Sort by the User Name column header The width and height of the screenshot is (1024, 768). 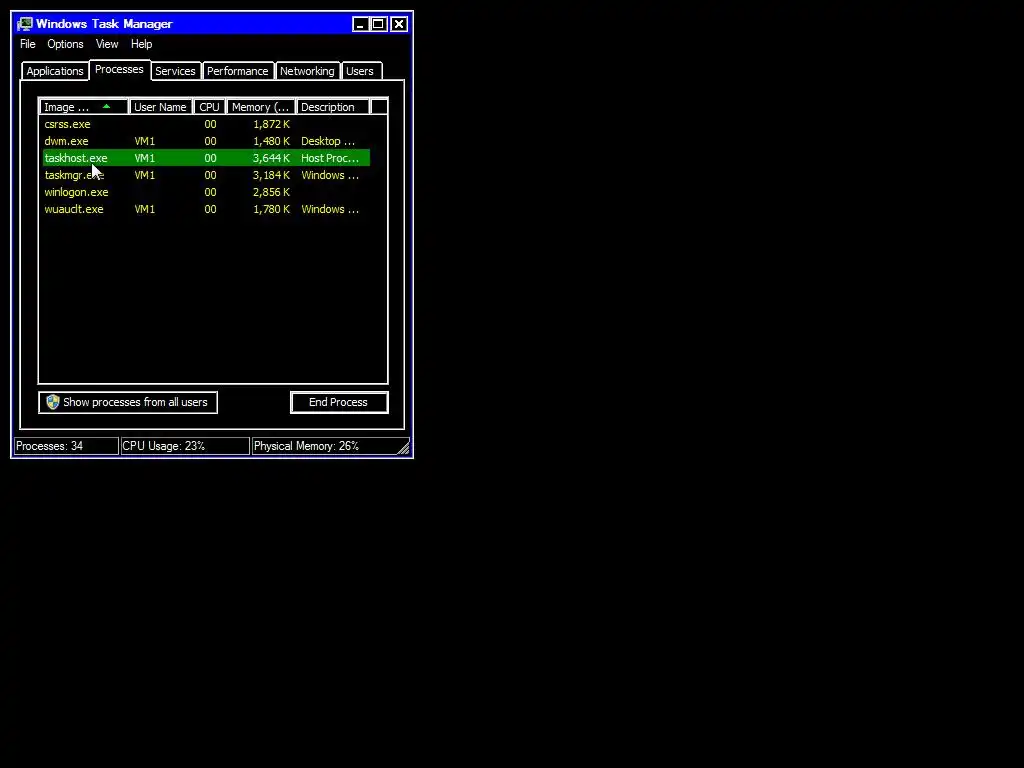click(160, 107)
